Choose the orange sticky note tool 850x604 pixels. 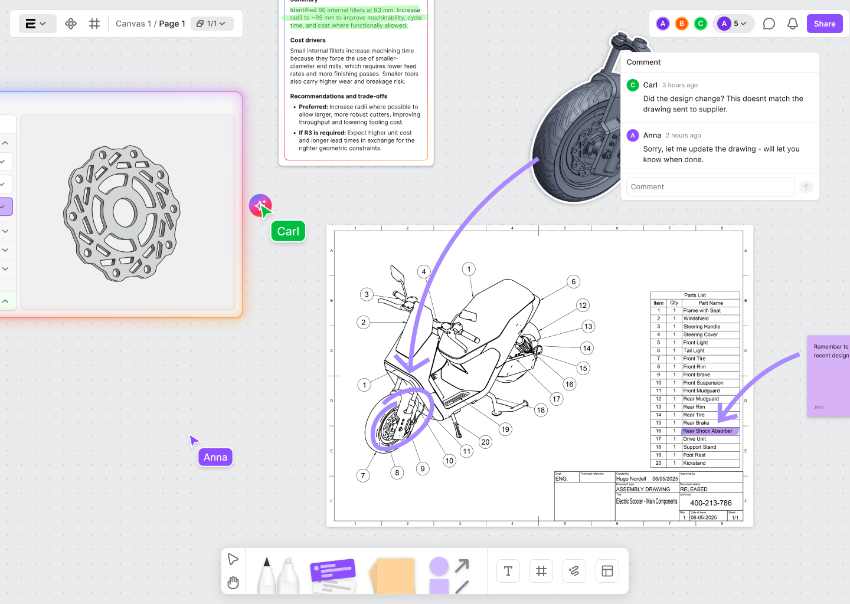click(392, 575)
